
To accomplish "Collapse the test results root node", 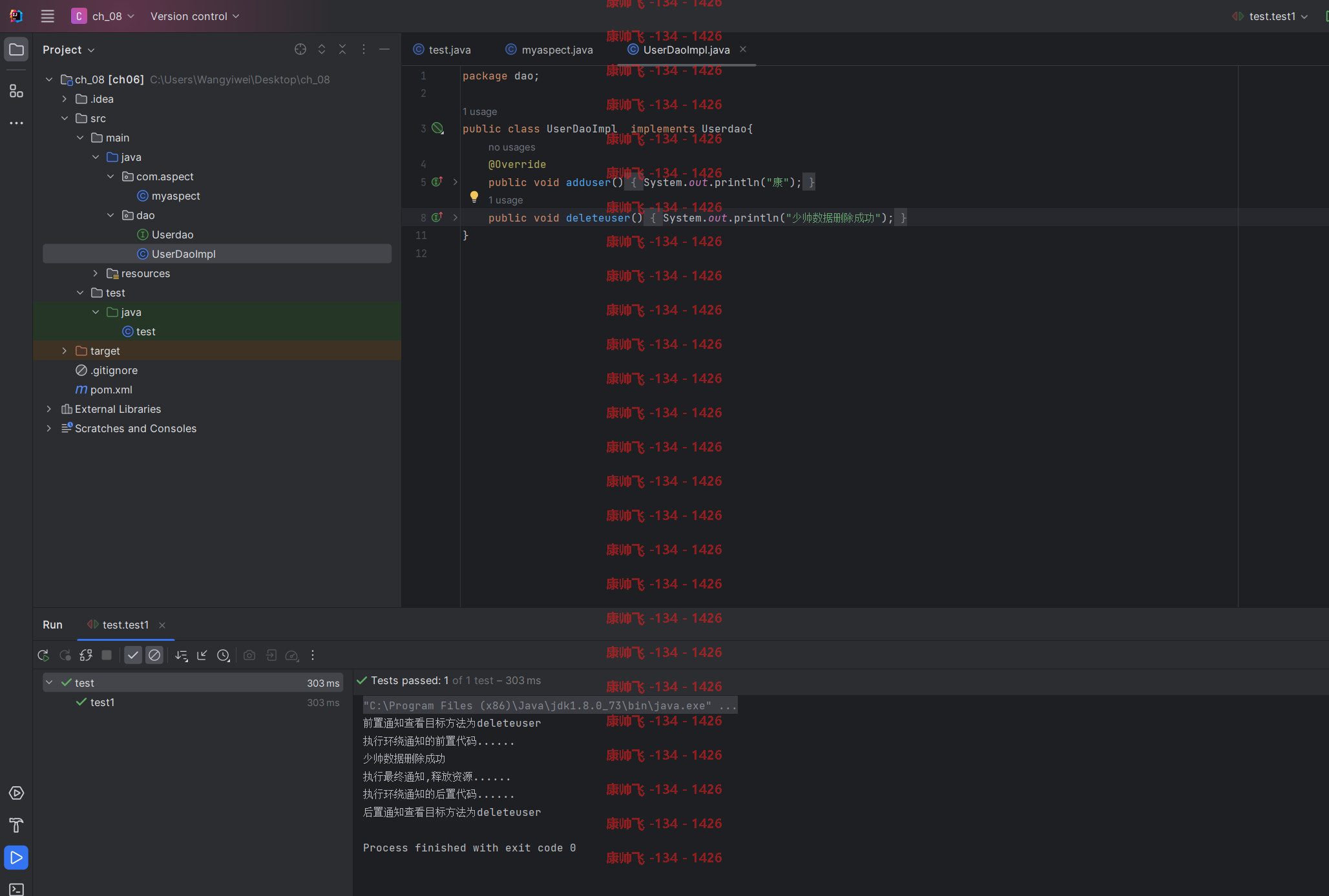I will point(49,683).
